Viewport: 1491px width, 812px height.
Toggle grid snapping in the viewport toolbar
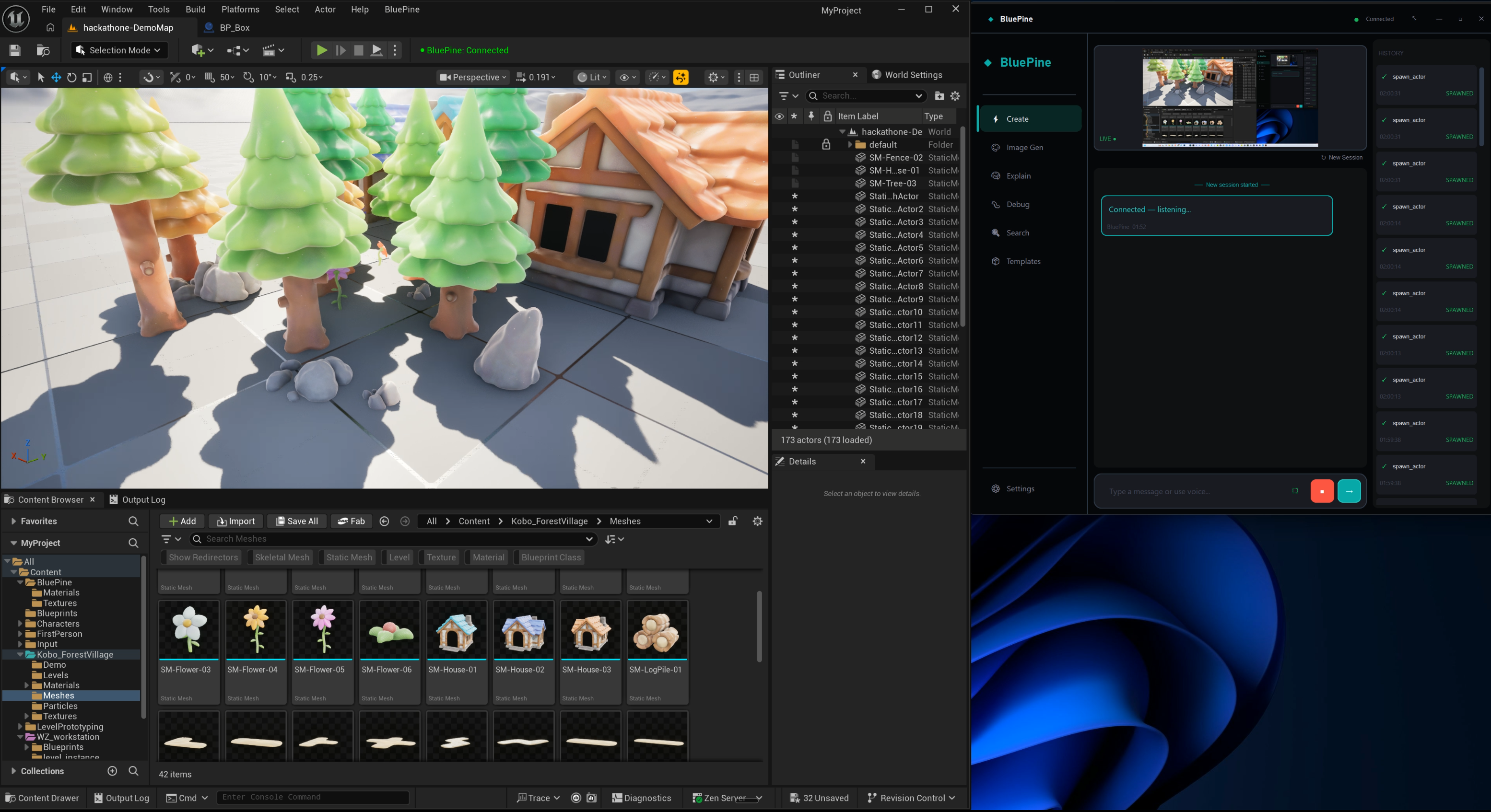(x=210, y=77)
